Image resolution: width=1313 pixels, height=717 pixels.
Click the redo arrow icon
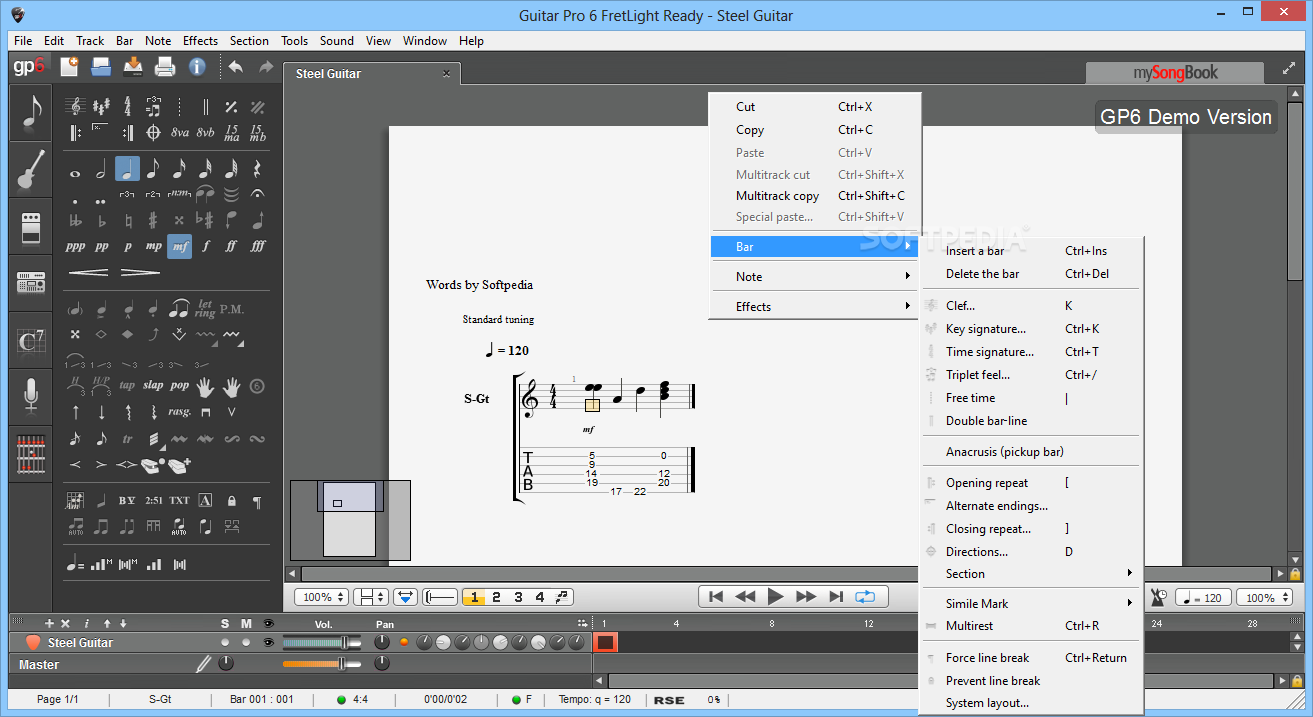click(266, 67)
